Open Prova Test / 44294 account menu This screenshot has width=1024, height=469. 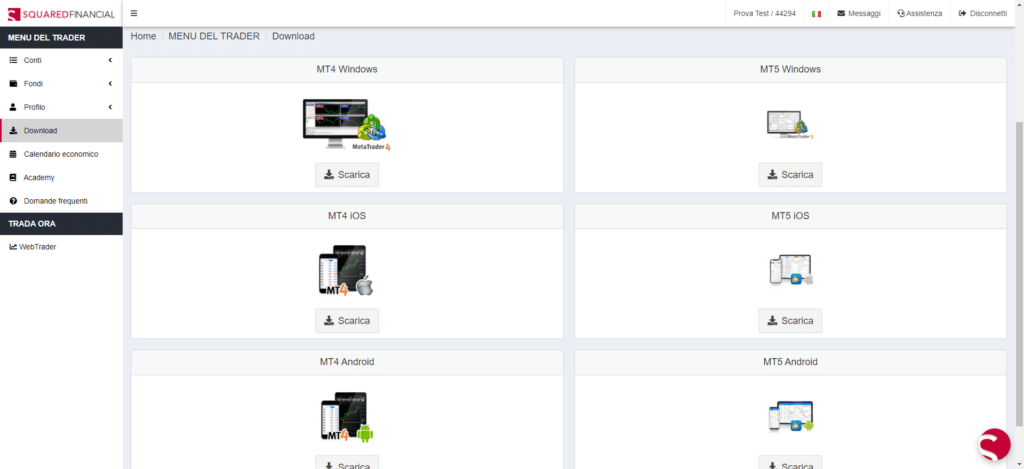pos(764,13)
